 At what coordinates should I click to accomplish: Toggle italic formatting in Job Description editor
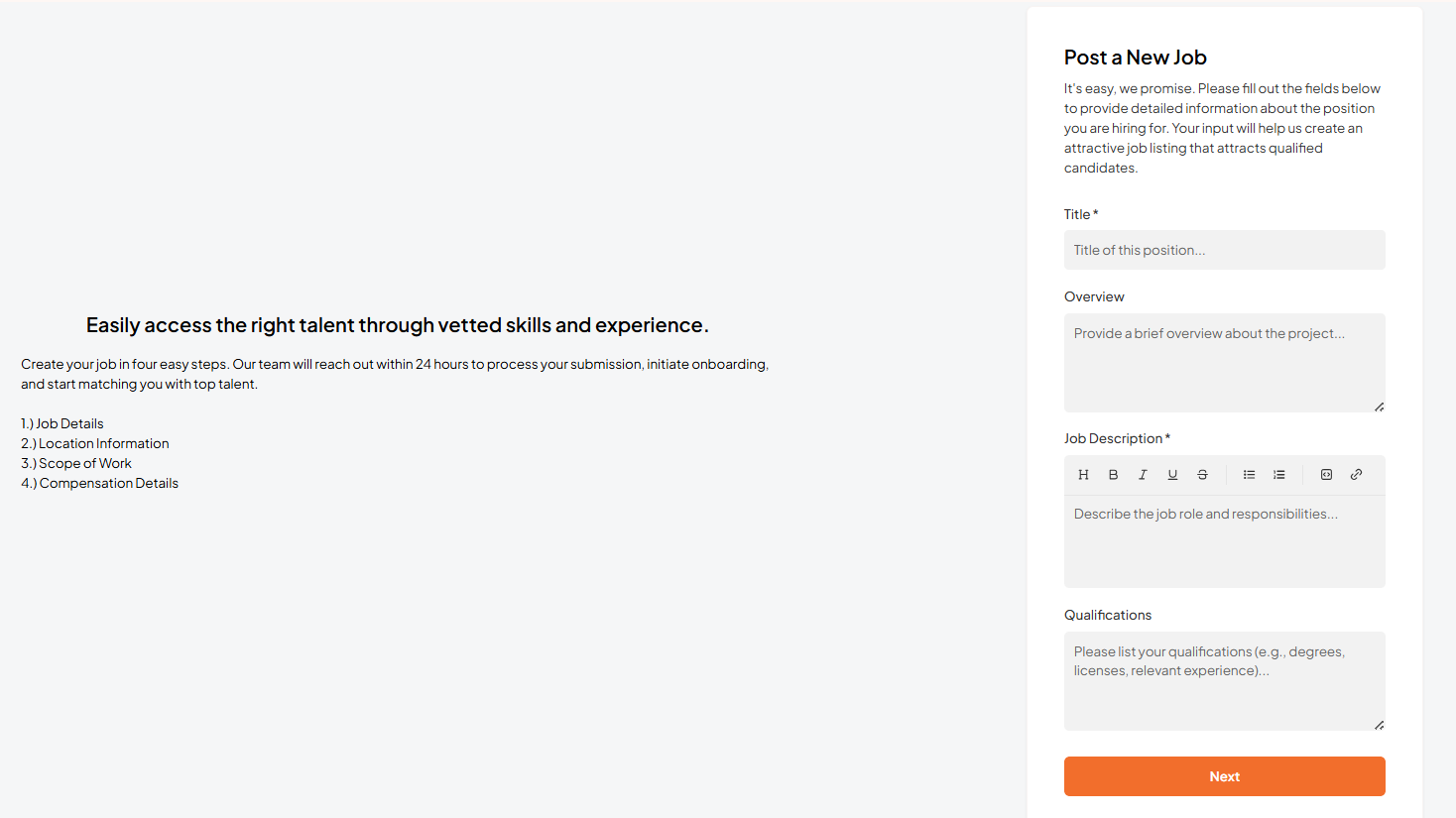pyautogui.click(x=1143, y=475)
